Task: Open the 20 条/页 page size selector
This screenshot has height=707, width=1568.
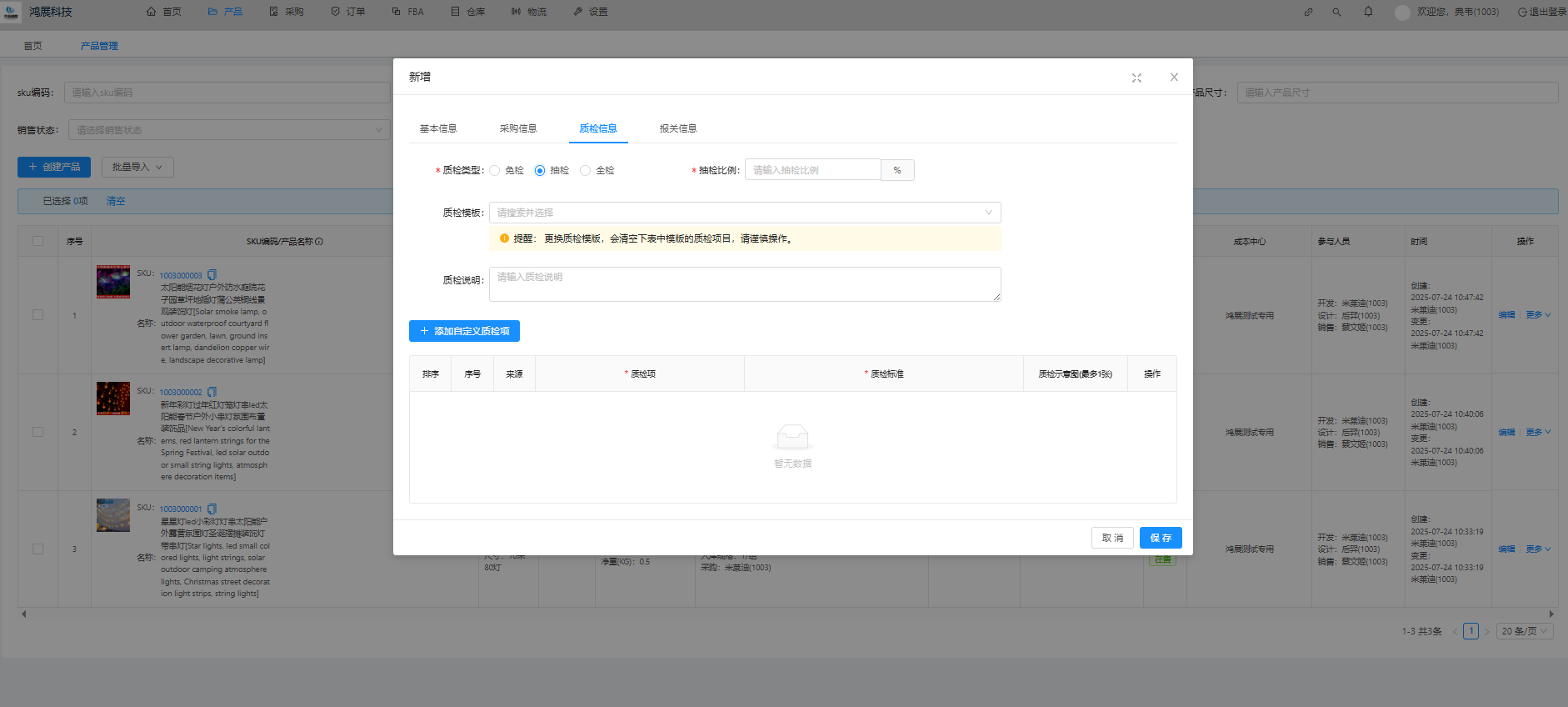Action: (x=1524, y=631)
